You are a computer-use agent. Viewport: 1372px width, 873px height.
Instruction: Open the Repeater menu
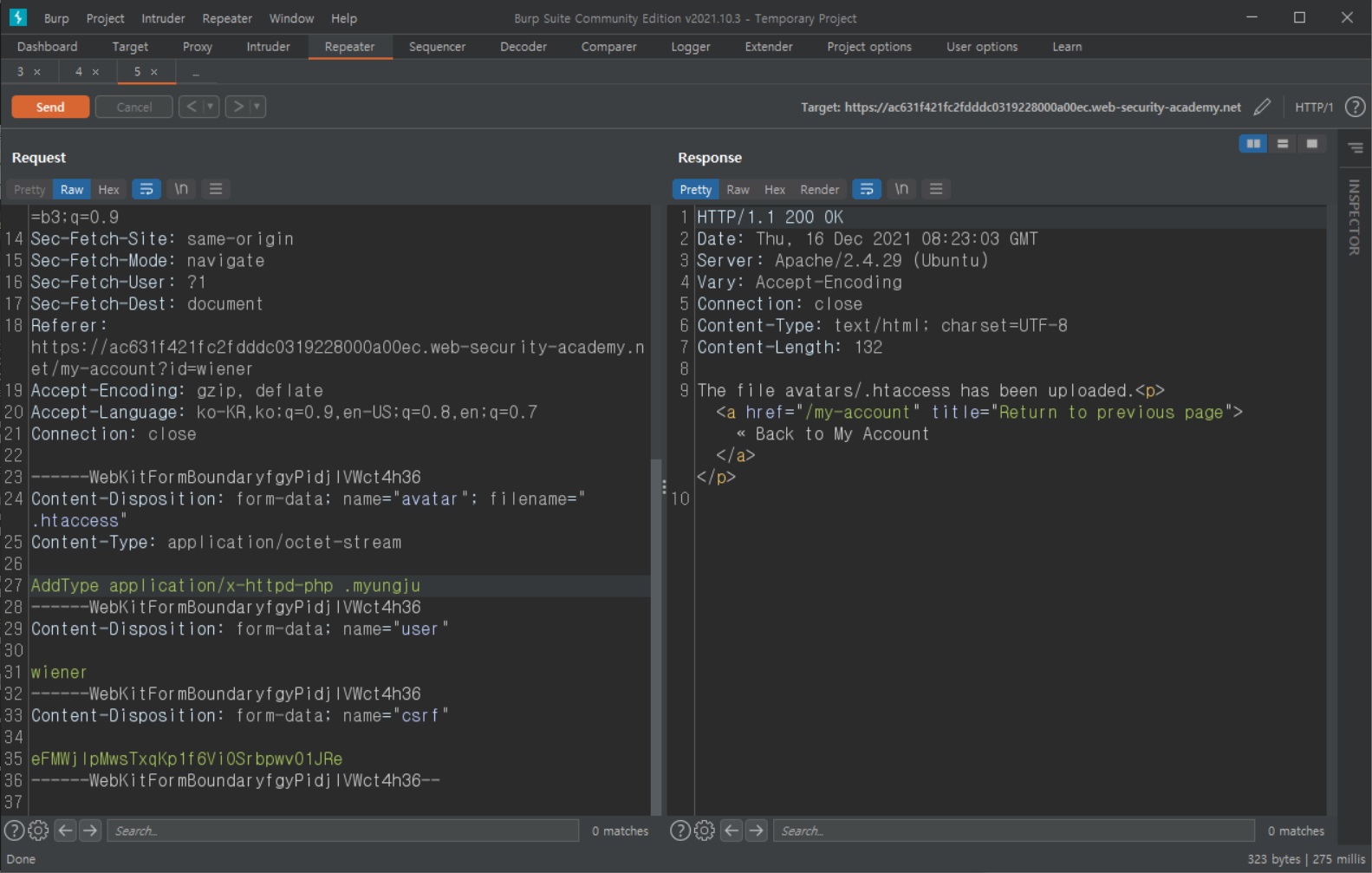click(227, 18)
